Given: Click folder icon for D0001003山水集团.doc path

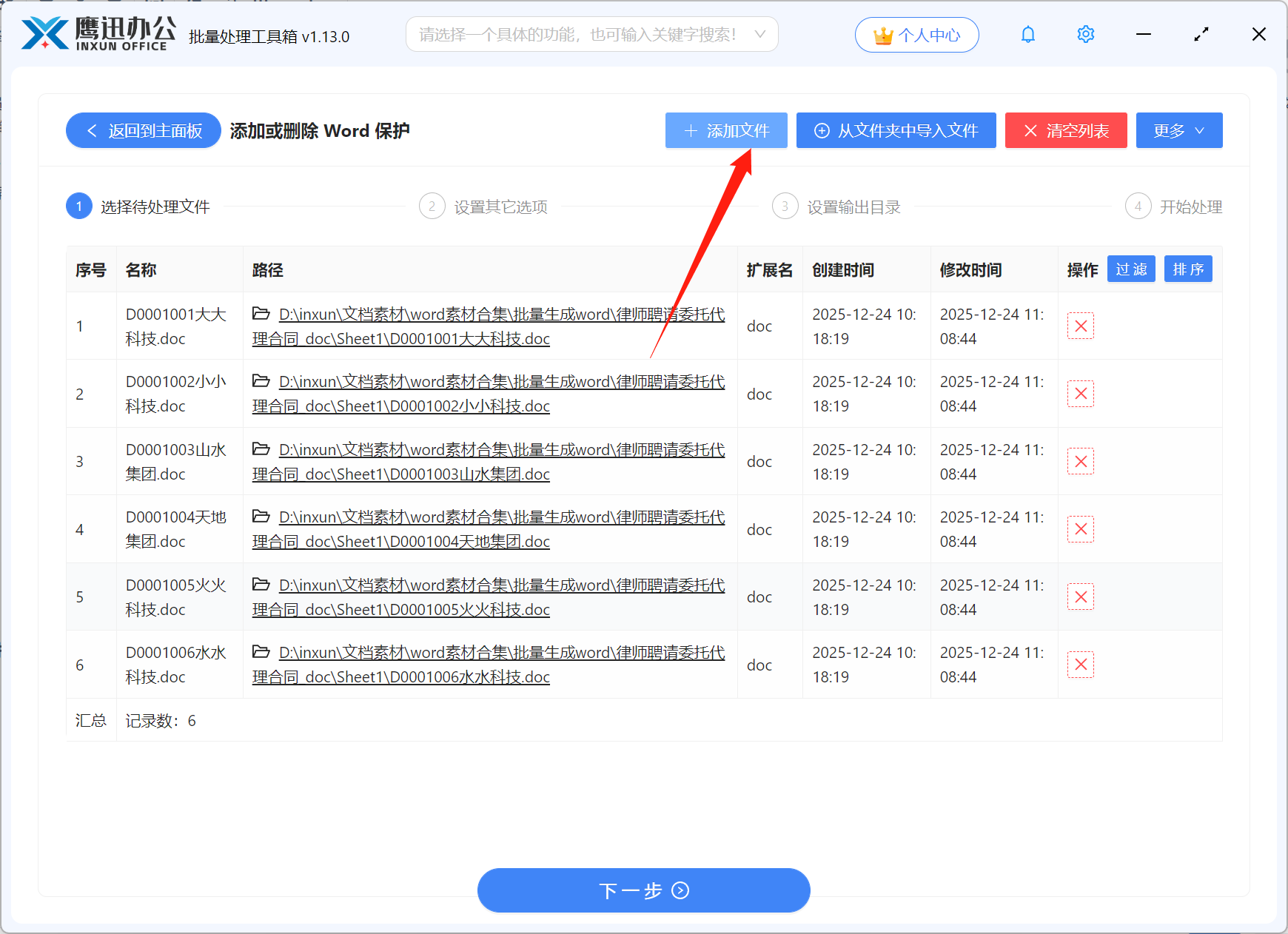Looking at the screenshot, I should [261, 449].
